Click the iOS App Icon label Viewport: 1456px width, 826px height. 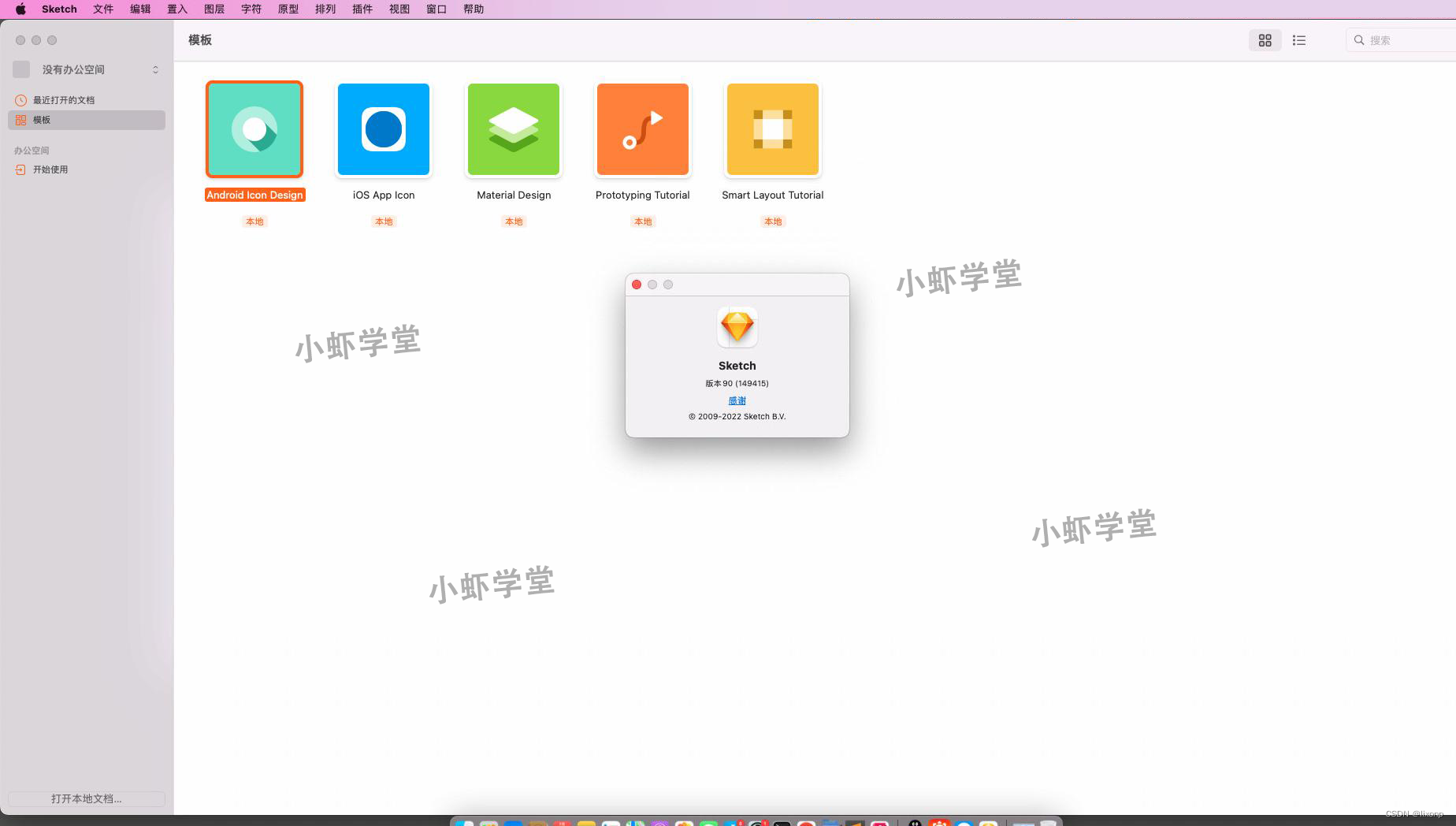point(384,195)
